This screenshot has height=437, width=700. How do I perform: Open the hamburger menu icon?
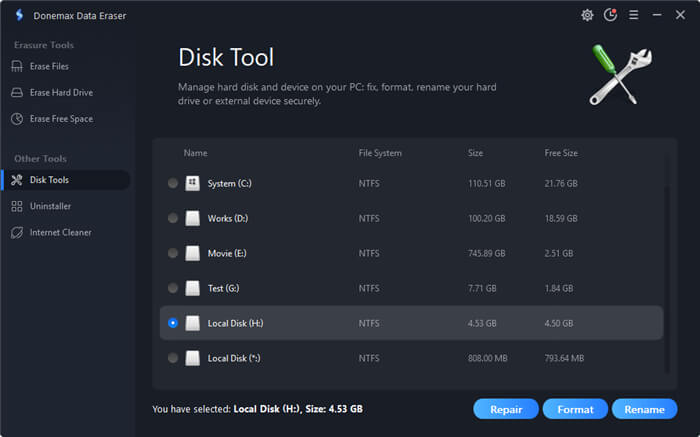633,15
